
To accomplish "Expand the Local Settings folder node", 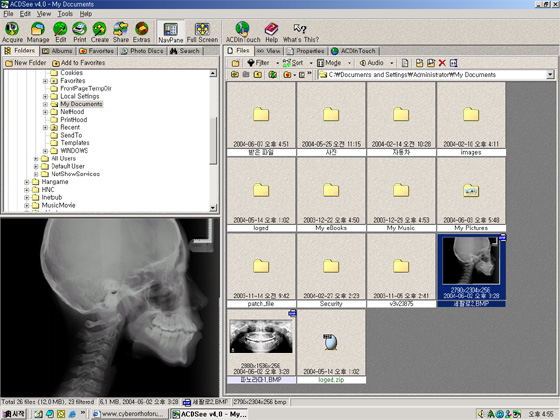I will [x=45, y=96].
